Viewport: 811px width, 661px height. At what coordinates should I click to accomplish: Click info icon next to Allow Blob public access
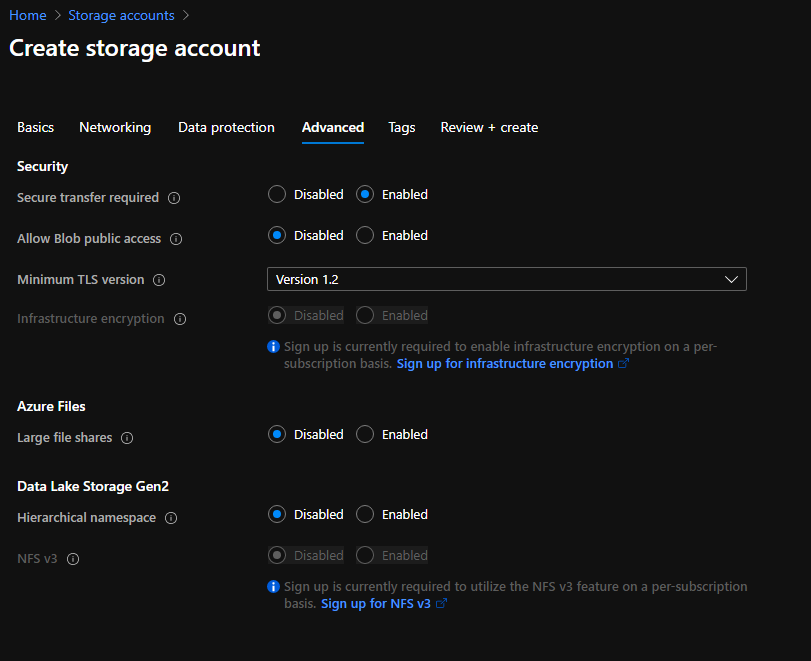176,239
